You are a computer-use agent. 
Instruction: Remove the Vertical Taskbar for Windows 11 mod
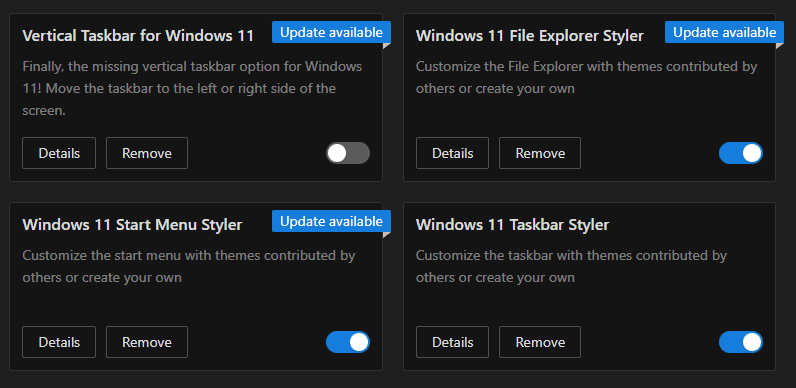pos(147,153)
